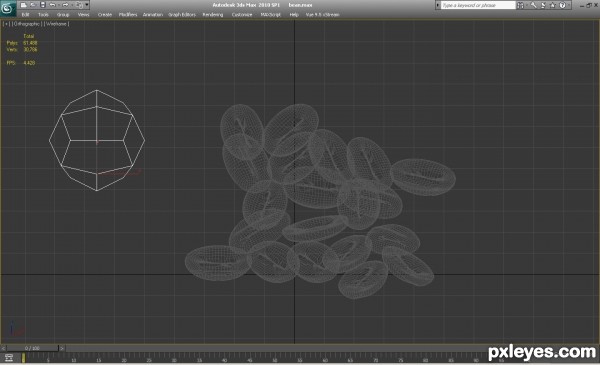600x365 pixels.
Task: Click the Undo arrow icon
Action: coord(52,5)
